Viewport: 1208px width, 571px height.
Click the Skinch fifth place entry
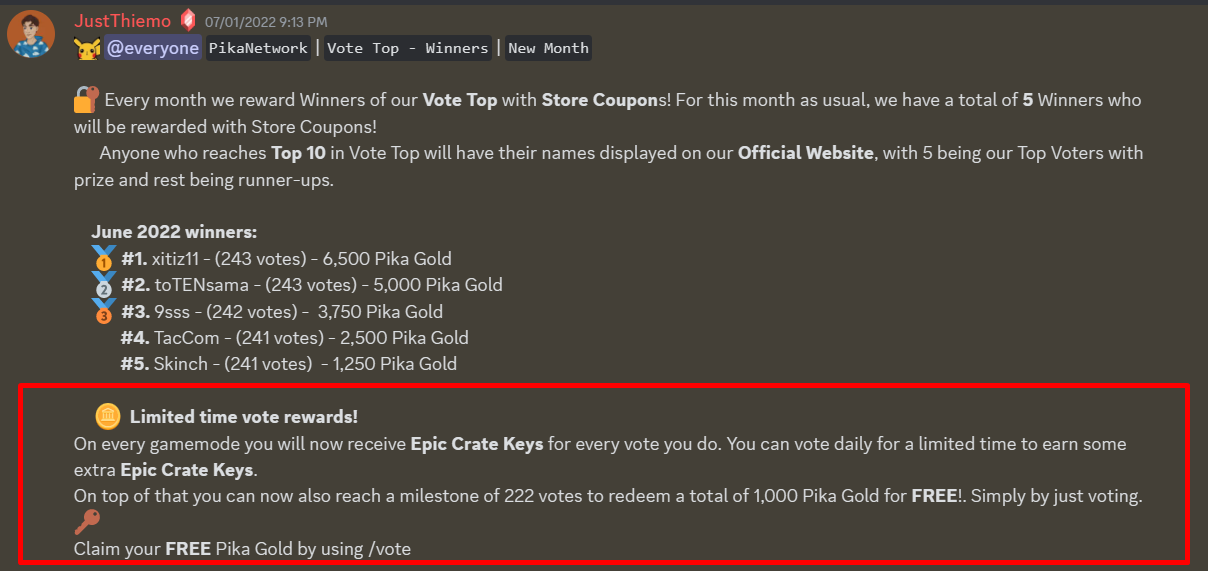pyautogui.click(x=289, y=364)
